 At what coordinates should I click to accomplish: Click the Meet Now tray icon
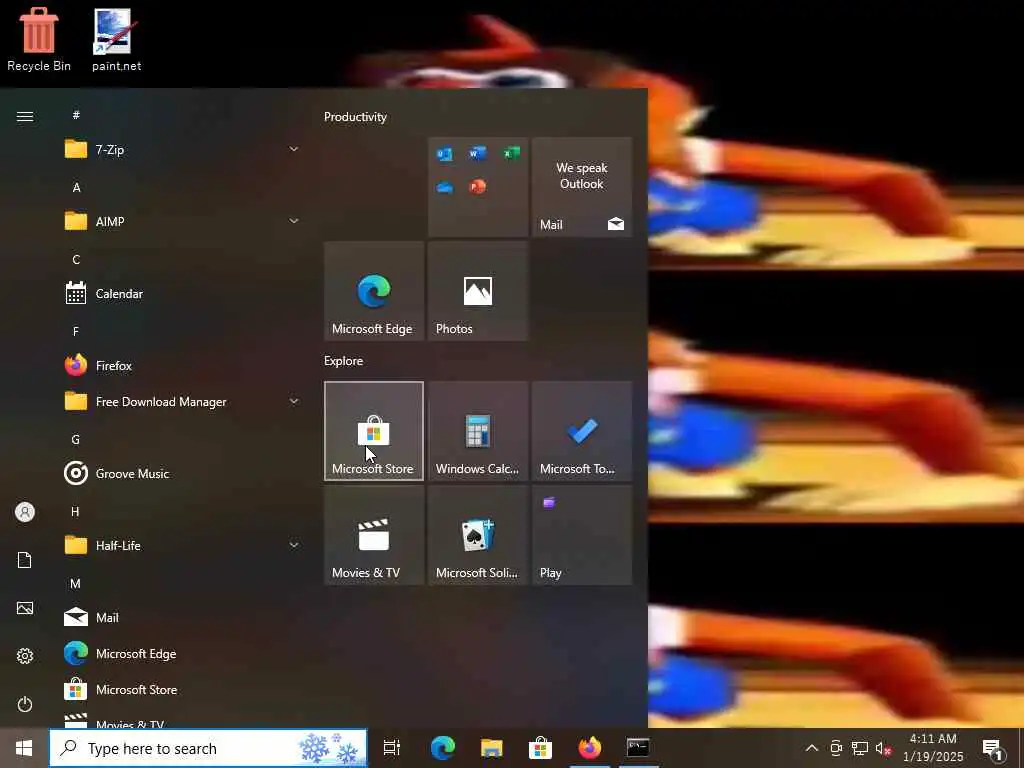click(836, 748)
